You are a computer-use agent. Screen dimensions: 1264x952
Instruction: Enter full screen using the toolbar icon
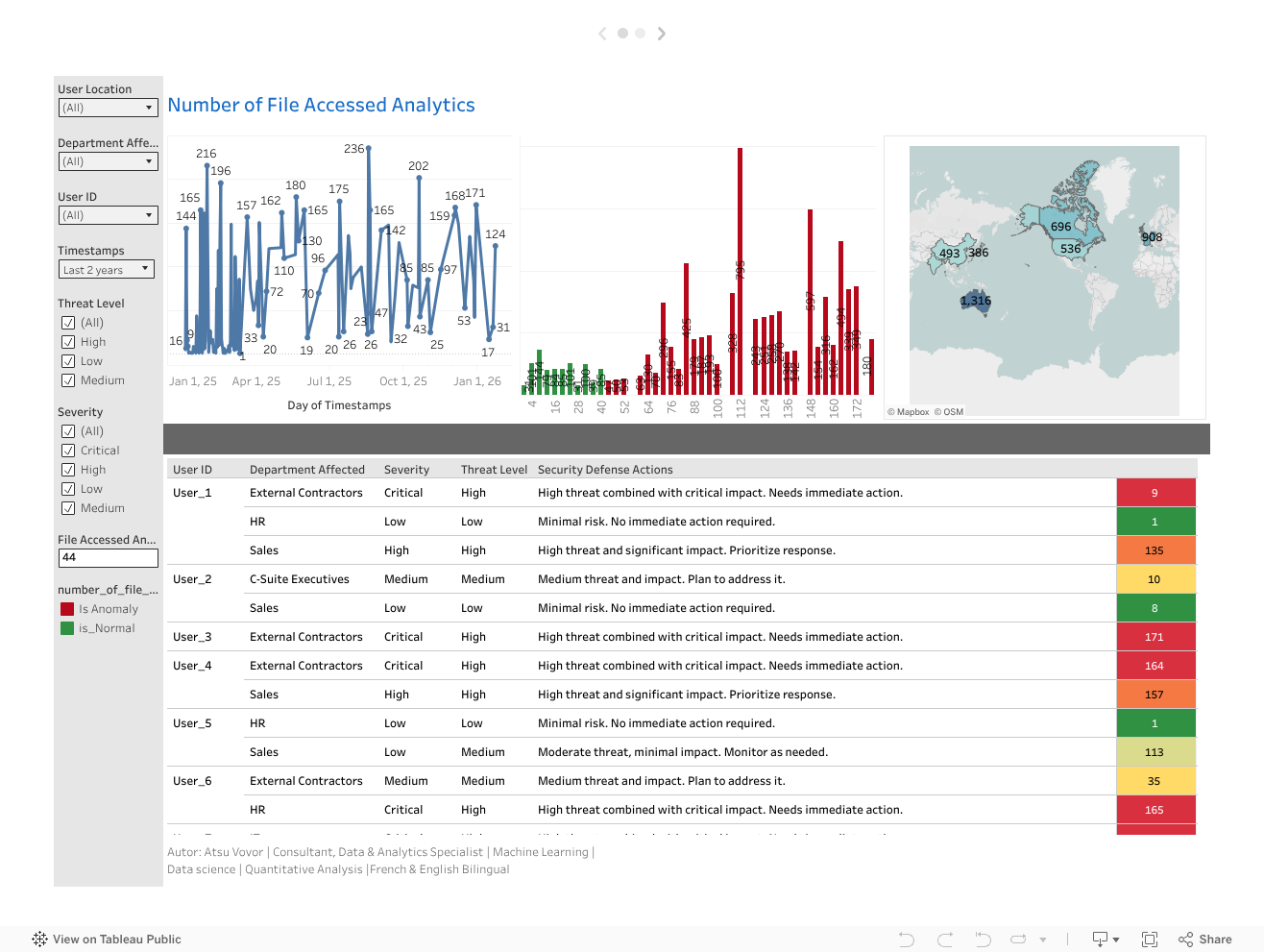point(1149,939)
